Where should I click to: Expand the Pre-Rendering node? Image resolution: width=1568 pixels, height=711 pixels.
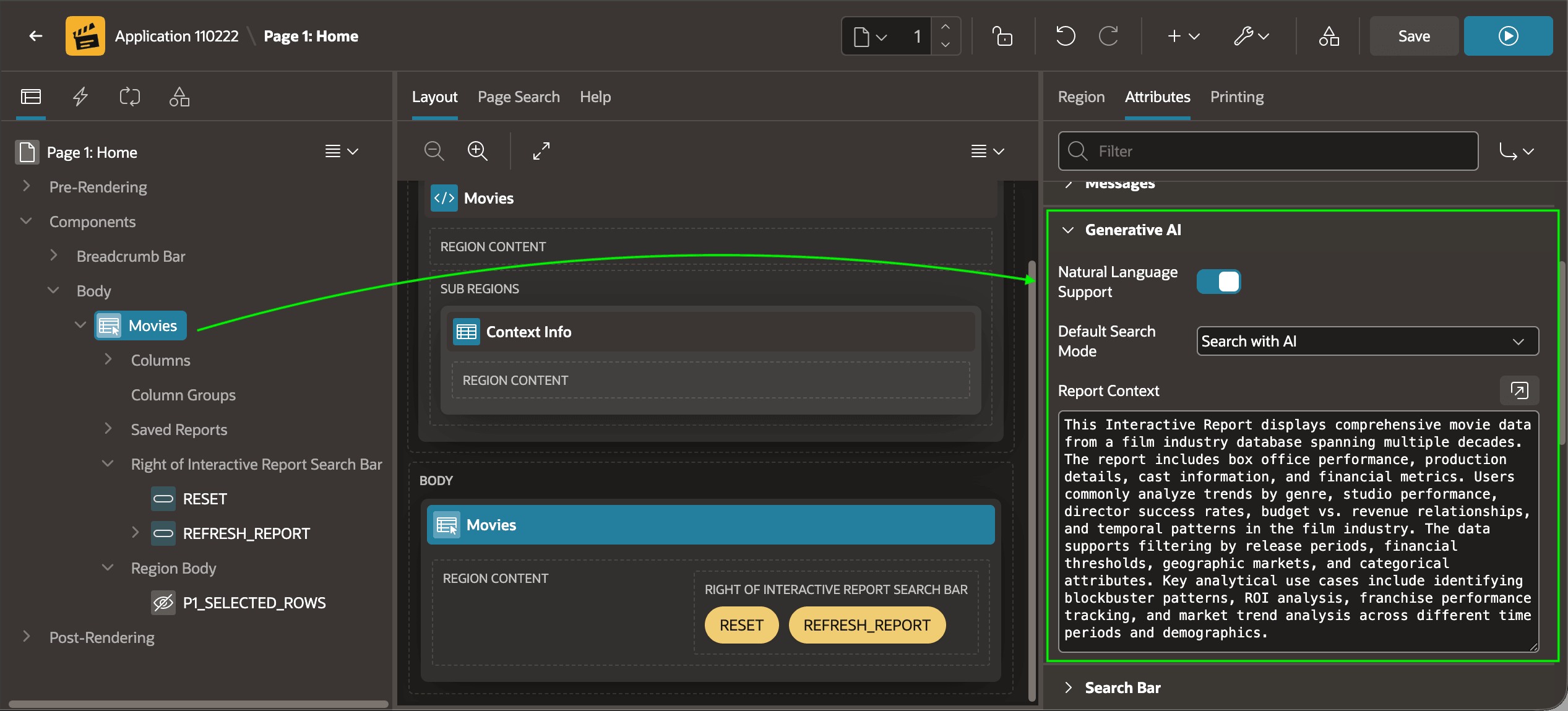pos(26,186)
